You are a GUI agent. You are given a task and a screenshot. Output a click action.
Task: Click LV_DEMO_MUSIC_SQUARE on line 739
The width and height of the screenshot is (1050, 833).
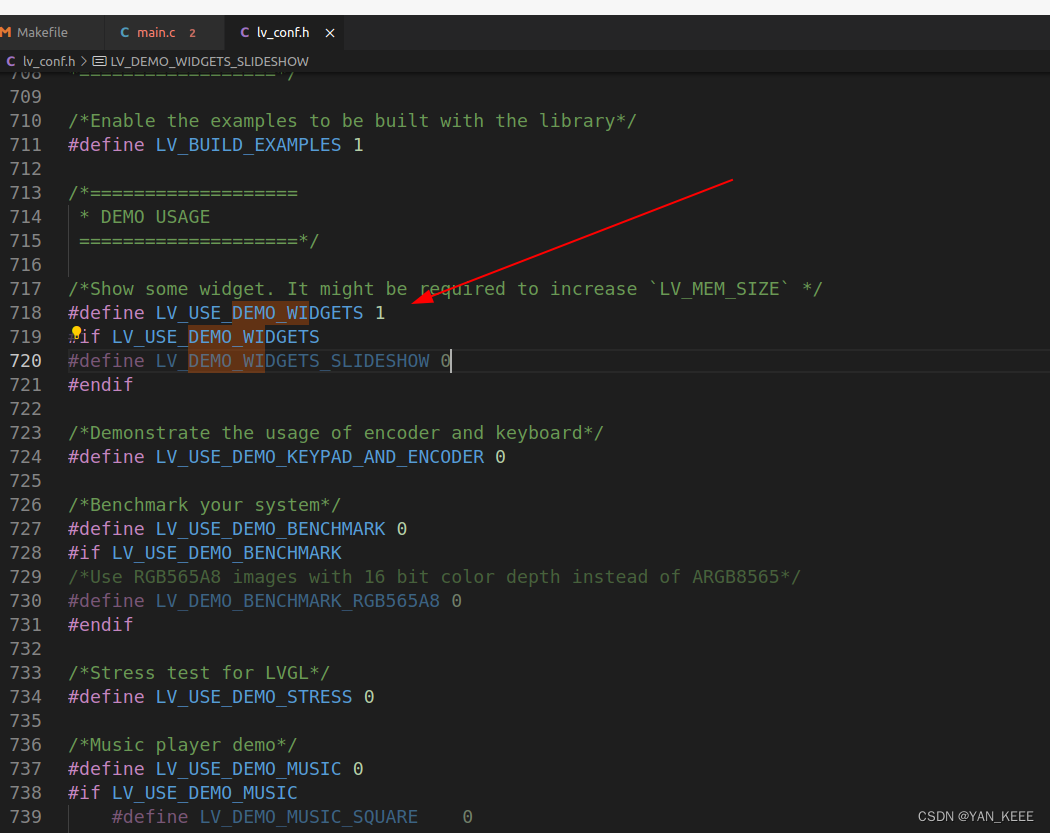pyautogui.click(x=309, y=817)
